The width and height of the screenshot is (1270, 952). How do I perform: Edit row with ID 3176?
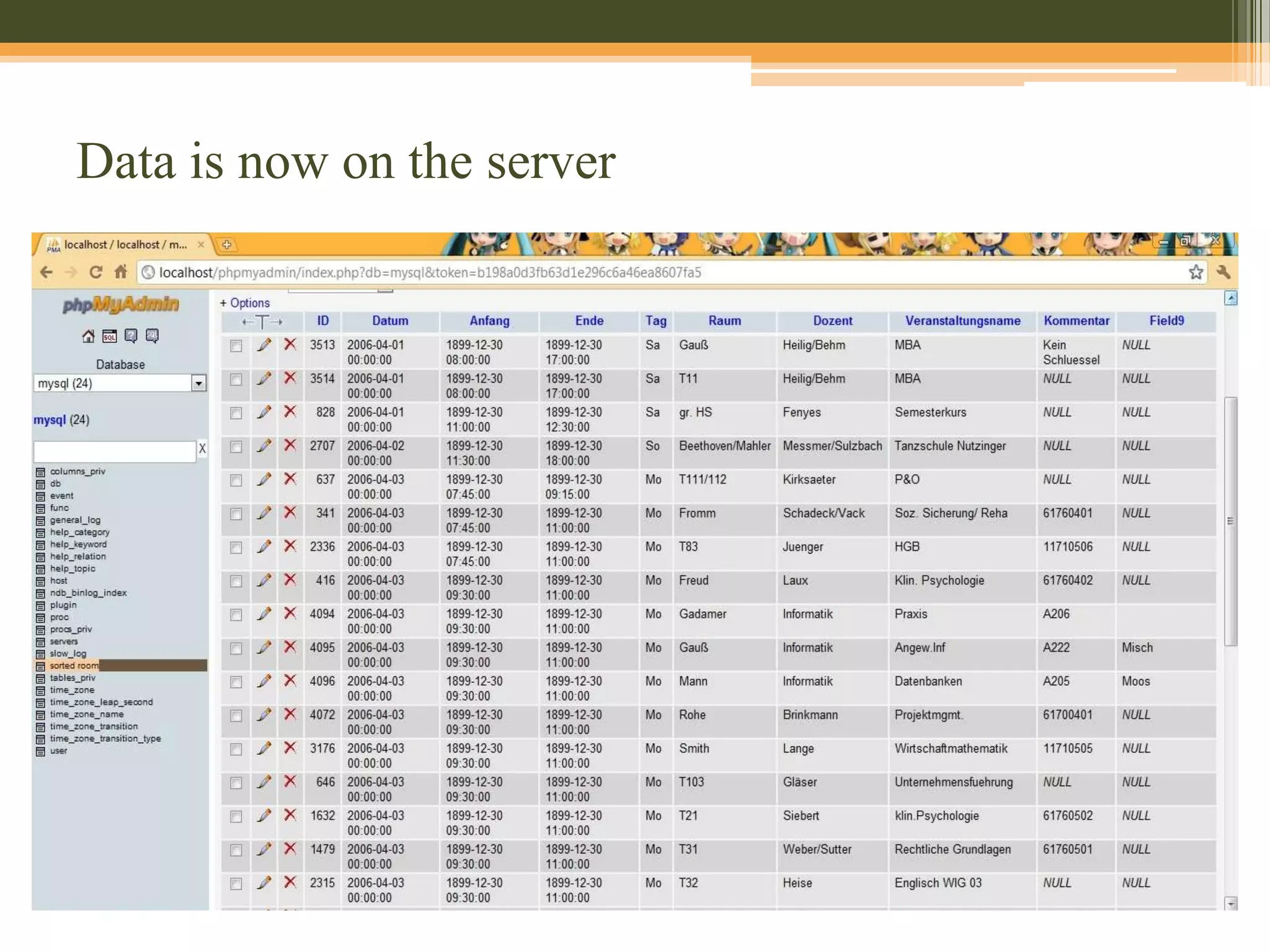tap(264, 748)
